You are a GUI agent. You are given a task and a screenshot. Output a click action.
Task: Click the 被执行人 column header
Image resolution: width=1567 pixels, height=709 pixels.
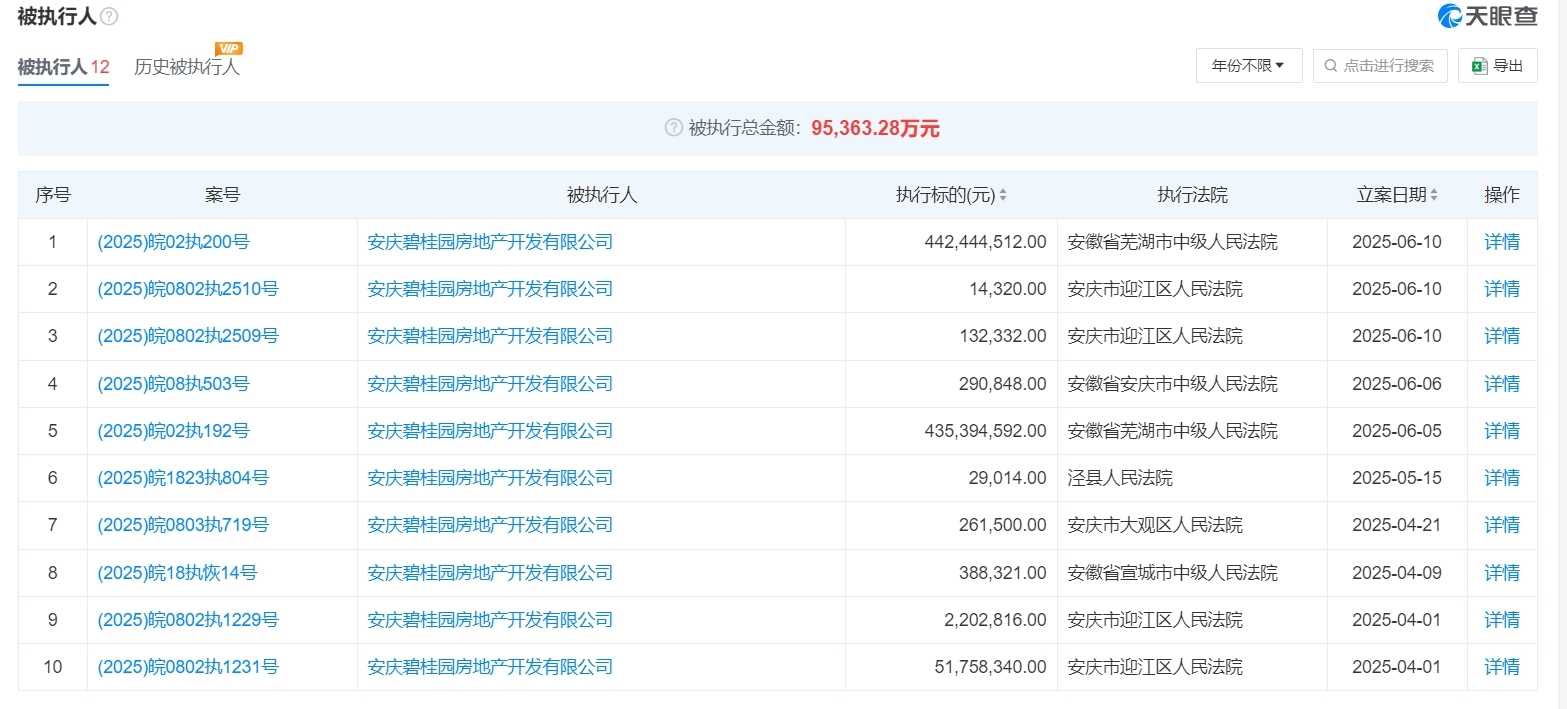coord(602,195)
